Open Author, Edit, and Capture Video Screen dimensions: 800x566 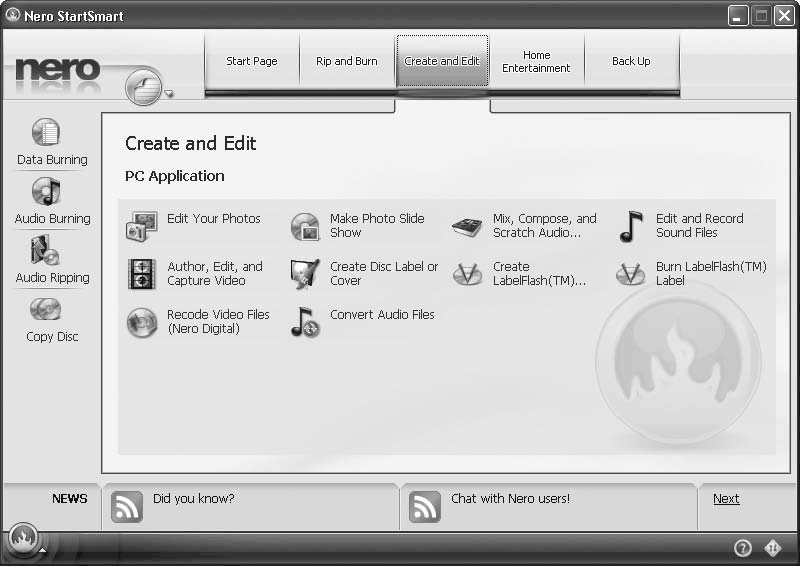pos(142,274)
